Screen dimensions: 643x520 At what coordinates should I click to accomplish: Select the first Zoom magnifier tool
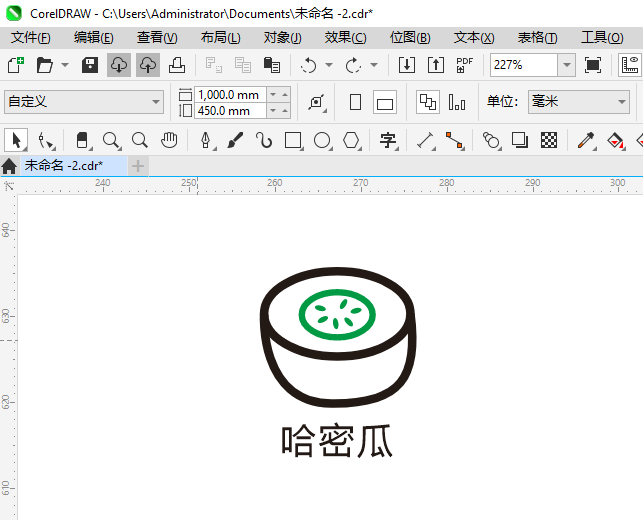111,140
